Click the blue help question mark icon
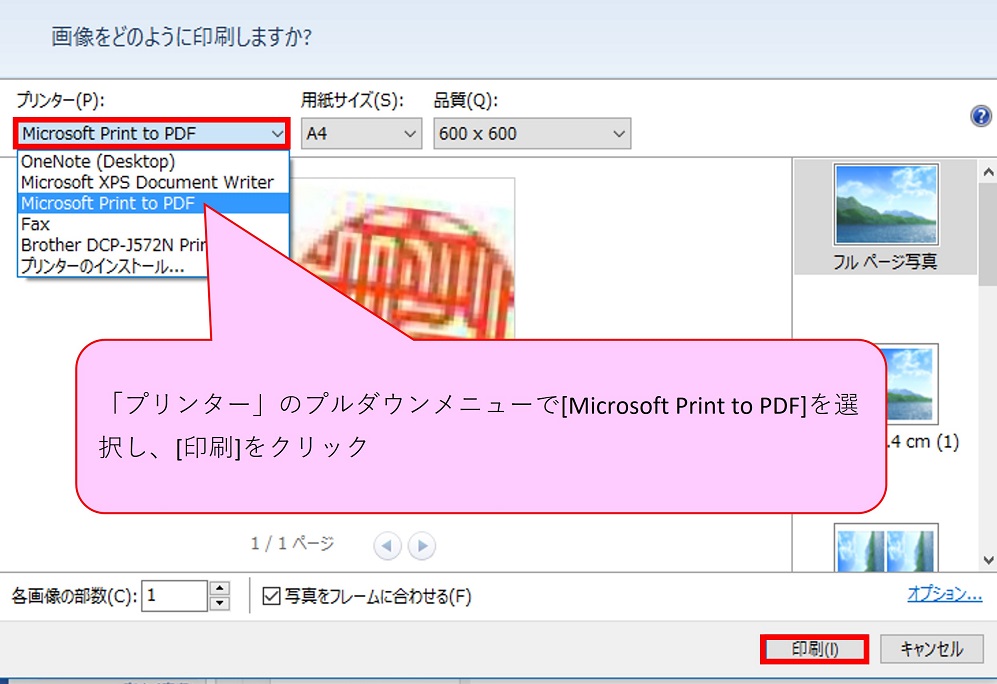Screen dimensions: 997x684 point(981,116)
